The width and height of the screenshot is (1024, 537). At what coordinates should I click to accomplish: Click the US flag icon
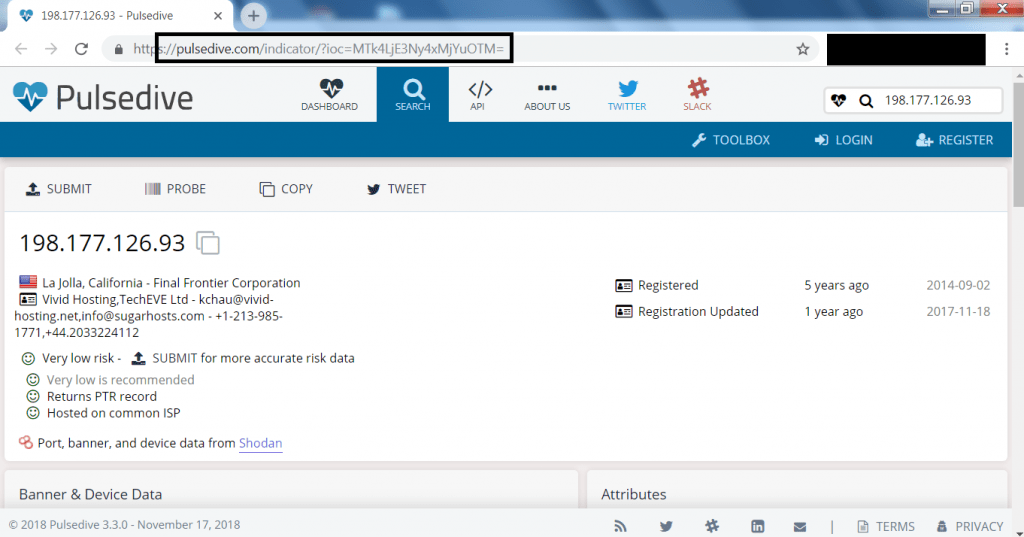tap(28, 282)
